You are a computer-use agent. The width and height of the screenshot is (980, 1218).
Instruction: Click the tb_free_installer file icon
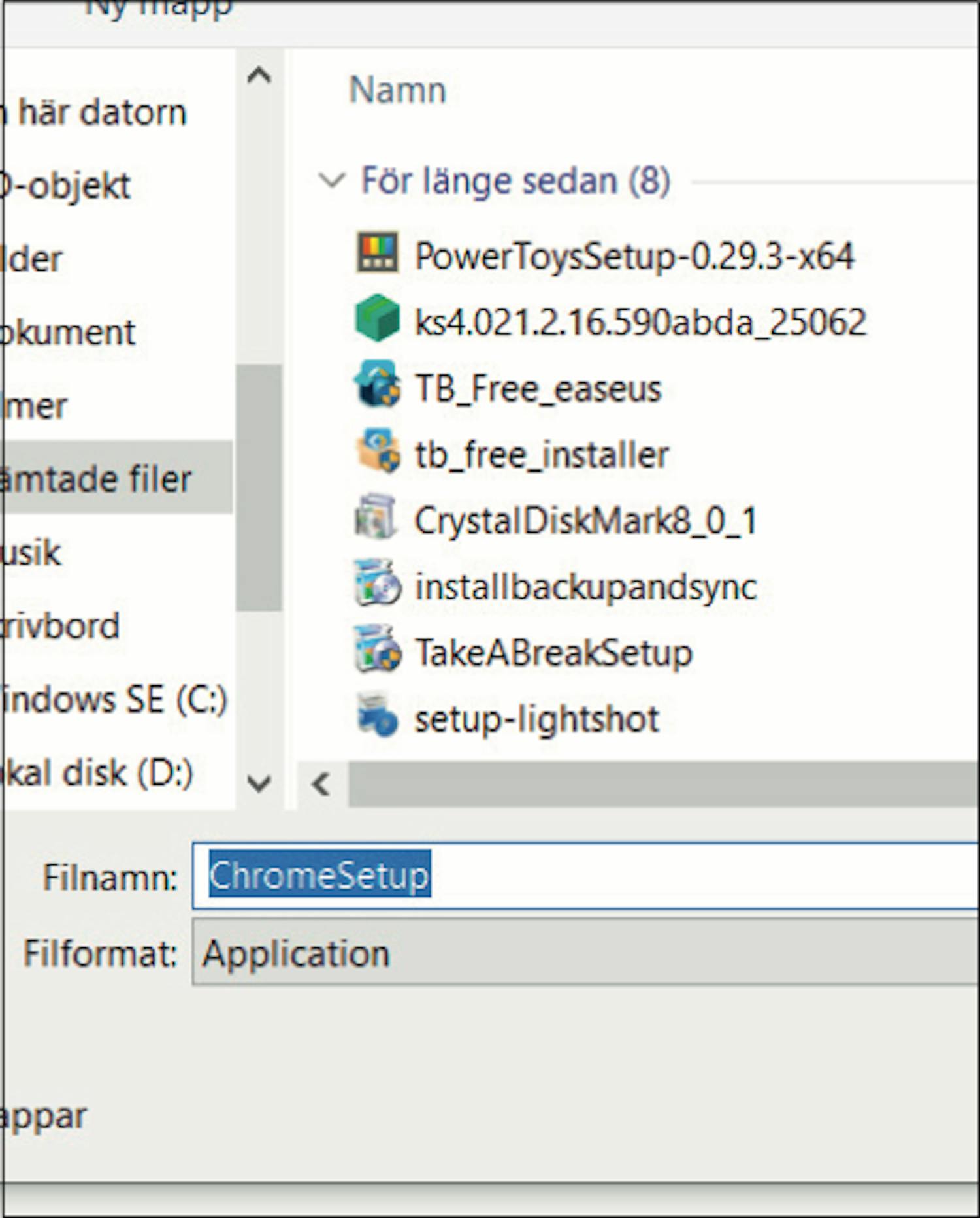pyautogui.click(x=377, y=450)
